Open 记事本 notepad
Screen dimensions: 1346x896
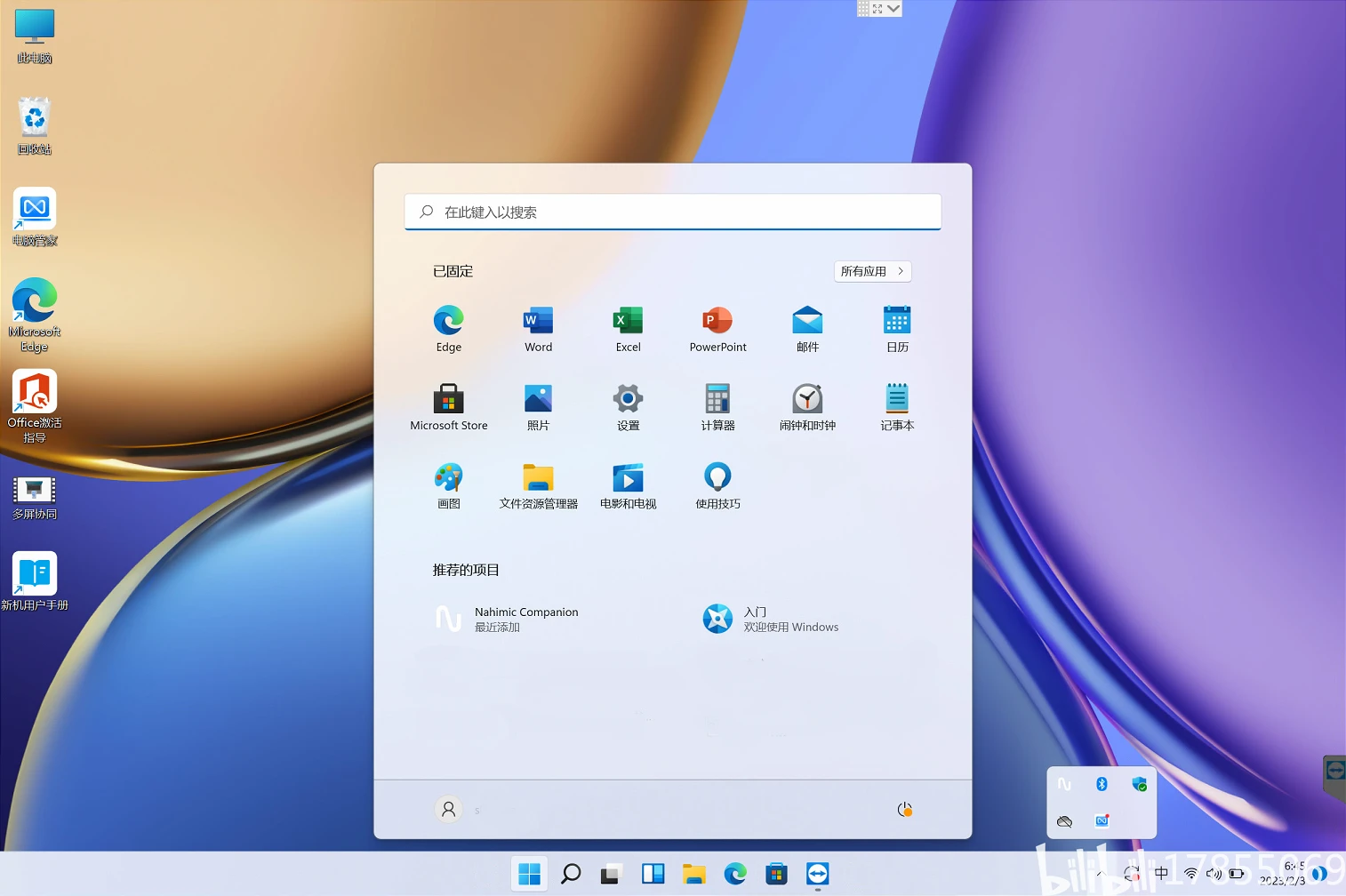coord(897,407)
